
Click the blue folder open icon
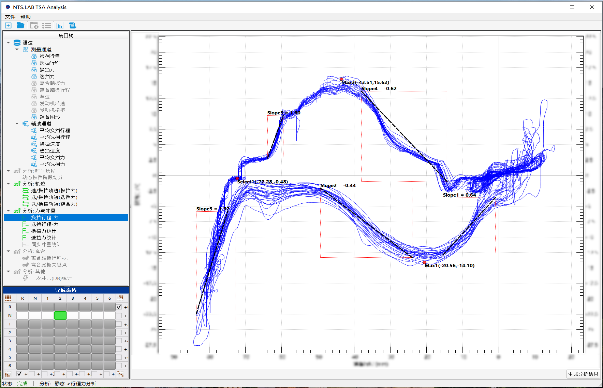pyautogui.click(x=20, y=25)
